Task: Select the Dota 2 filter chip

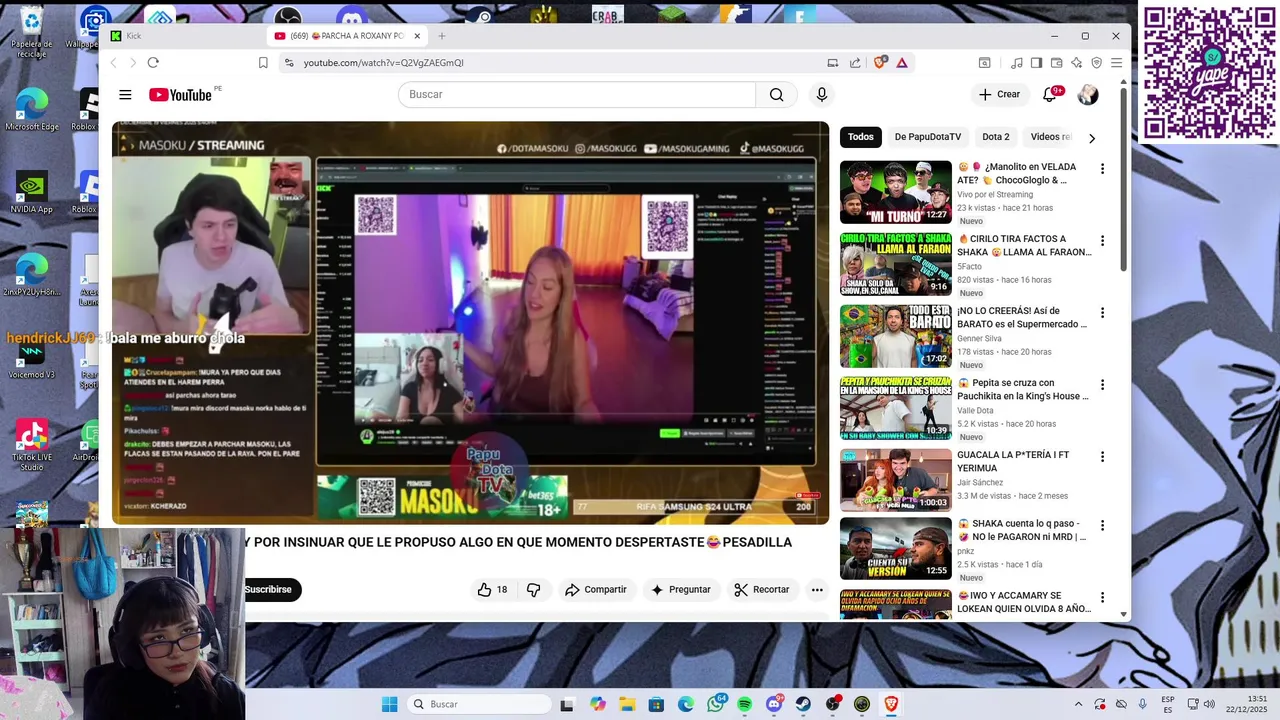Action: (995, 137)
